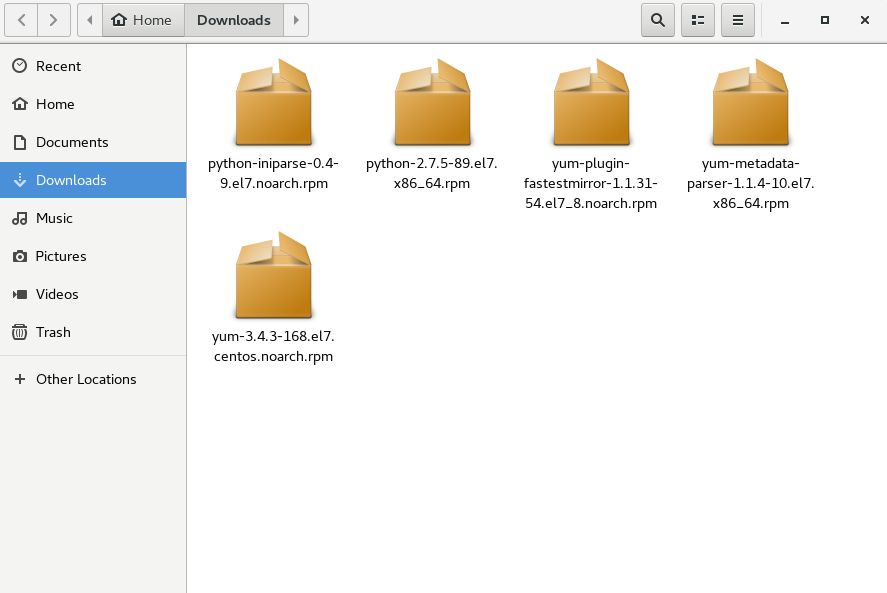The image size is (887, 593).
Task: Open Documents via sidebar label
Action: (x=72, y=142)
